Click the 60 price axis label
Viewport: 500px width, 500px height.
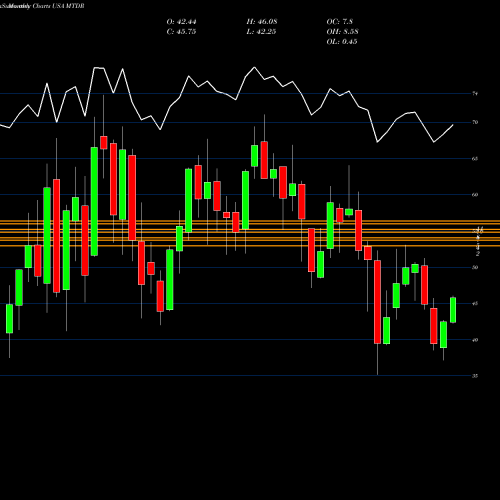click(475, 195)
